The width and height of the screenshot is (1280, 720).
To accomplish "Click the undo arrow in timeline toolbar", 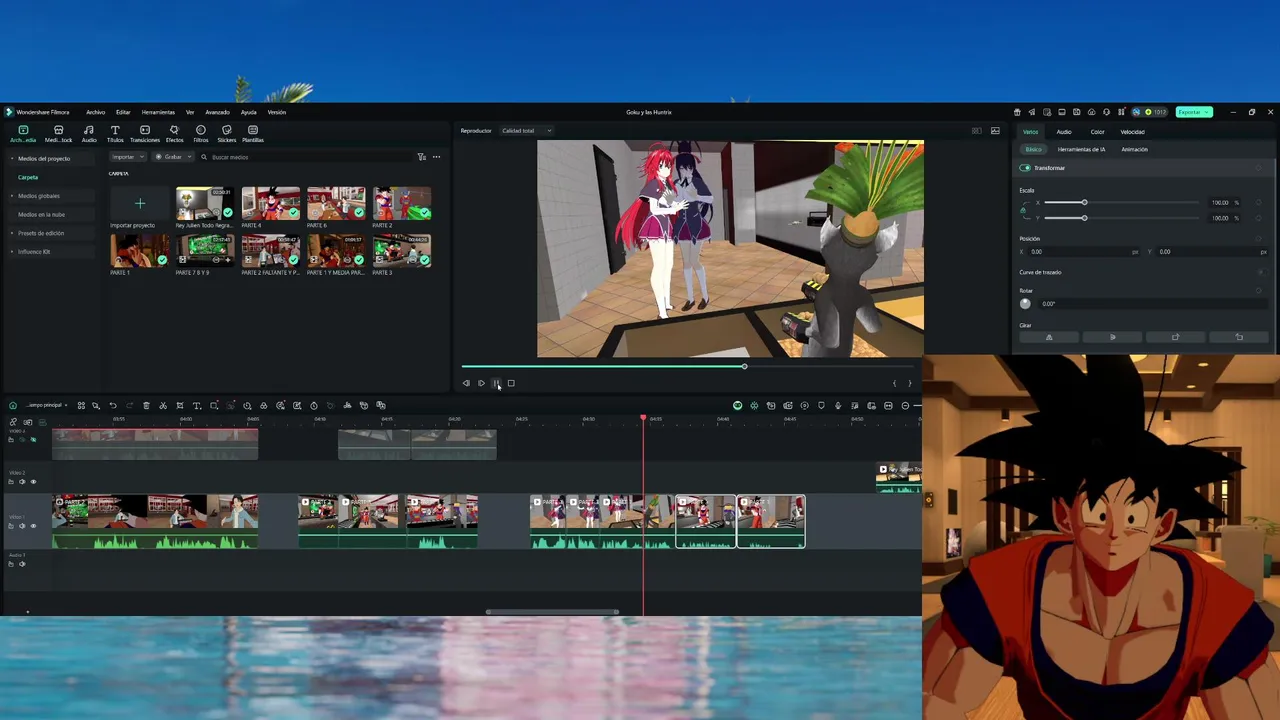I will coord(113,405).
